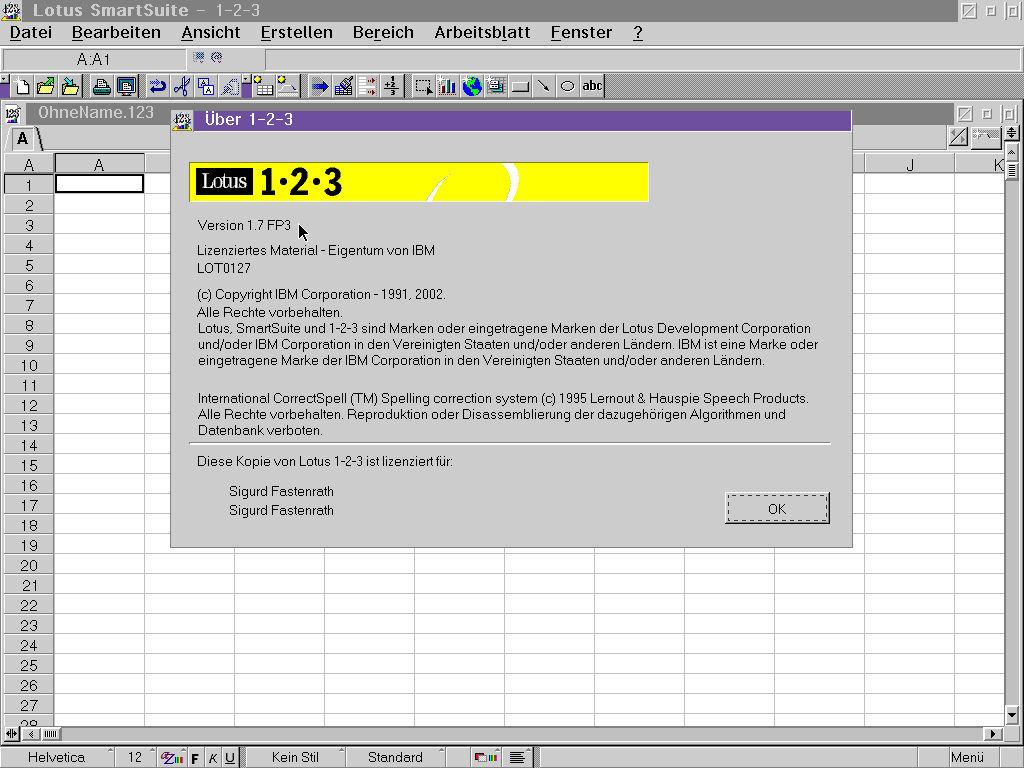Open the text color selector in the status bar
This screenshot has width=1024, height=768.
172,758
